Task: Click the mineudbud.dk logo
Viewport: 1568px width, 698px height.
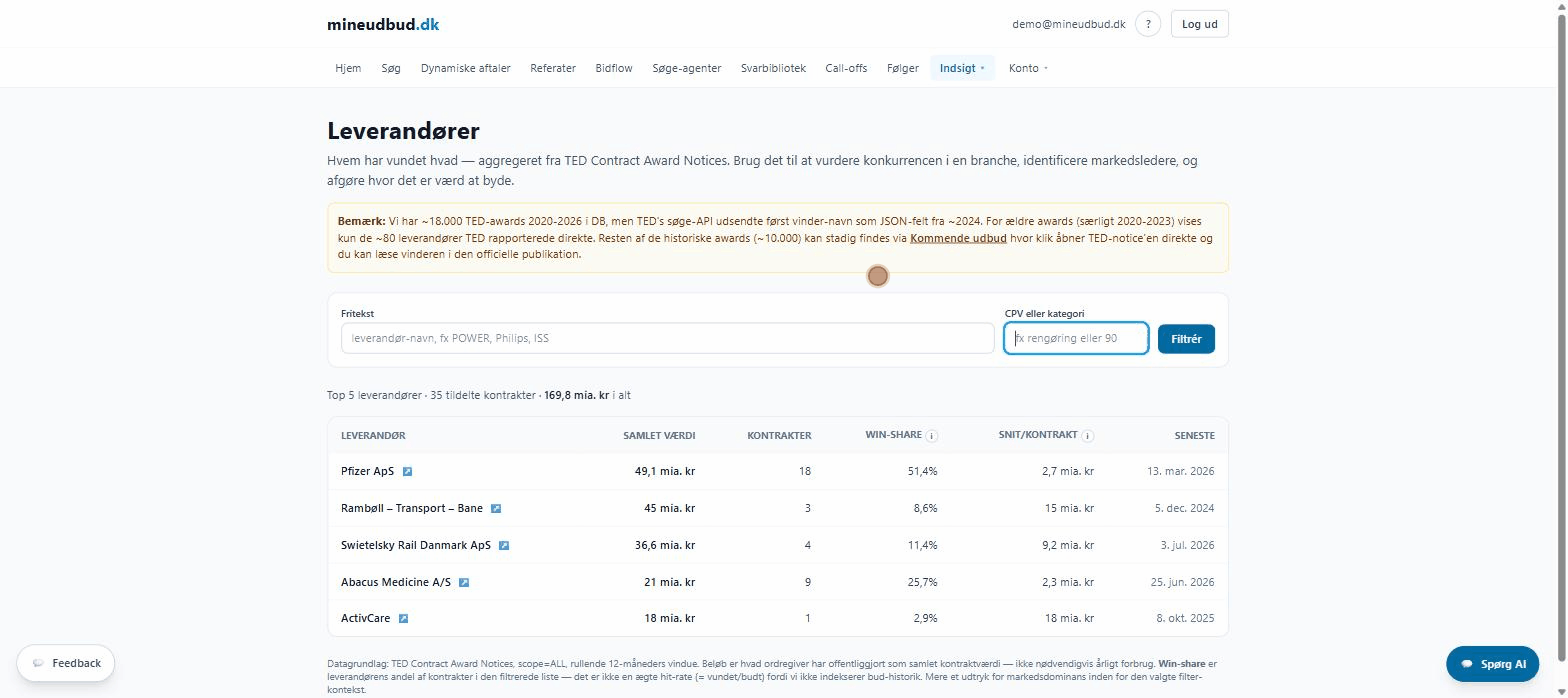Action: (383, 24)
